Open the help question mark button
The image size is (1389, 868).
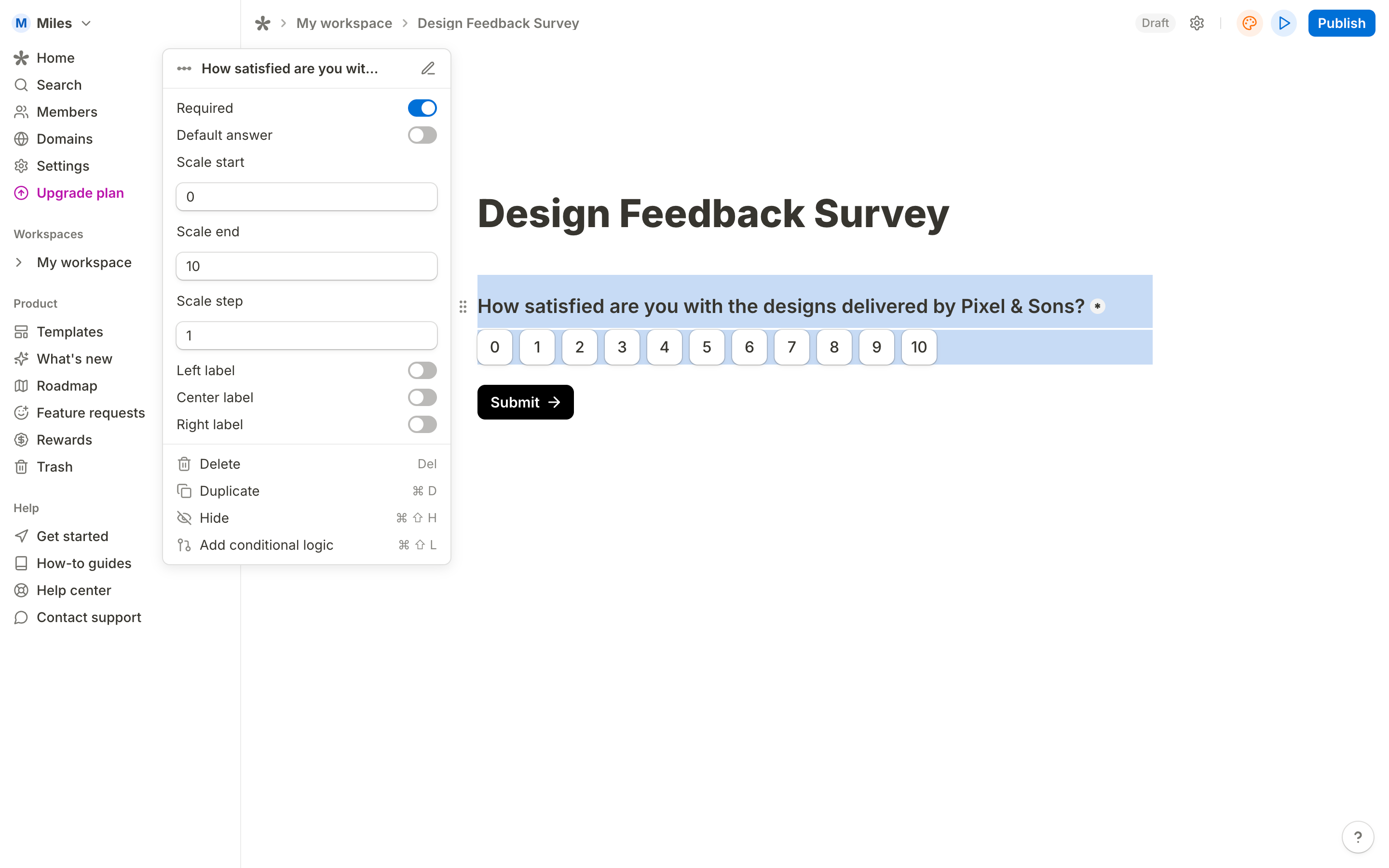tap(1358, 837)
